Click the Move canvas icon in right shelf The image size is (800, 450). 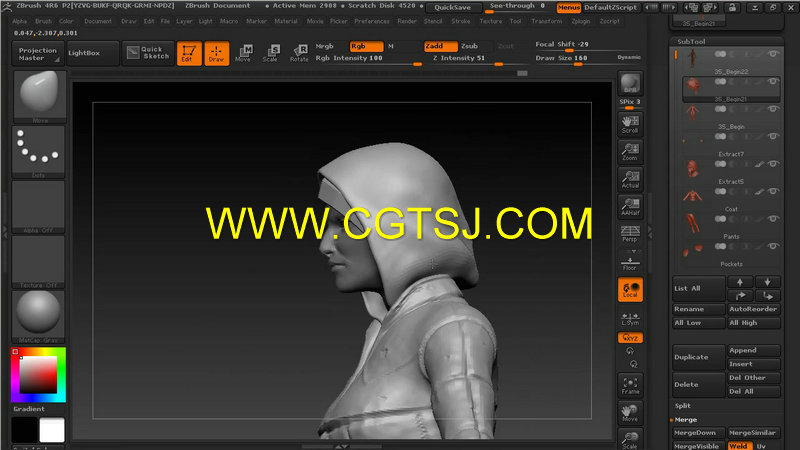pyautogui.click(x=630, y=413)
